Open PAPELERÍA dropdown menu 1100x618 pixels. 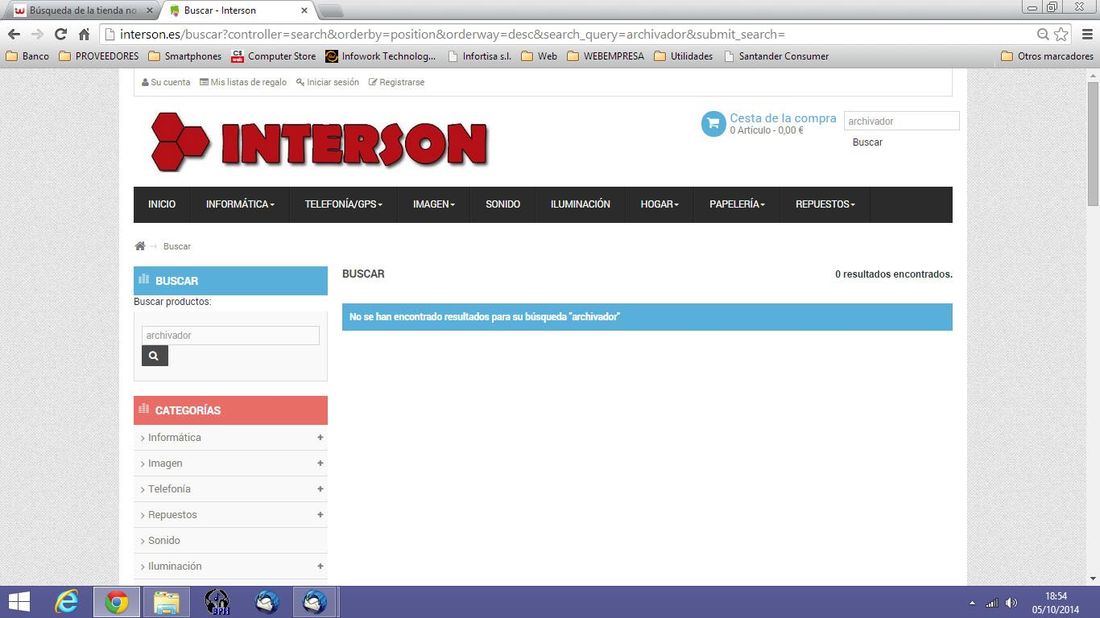point(737,204)
